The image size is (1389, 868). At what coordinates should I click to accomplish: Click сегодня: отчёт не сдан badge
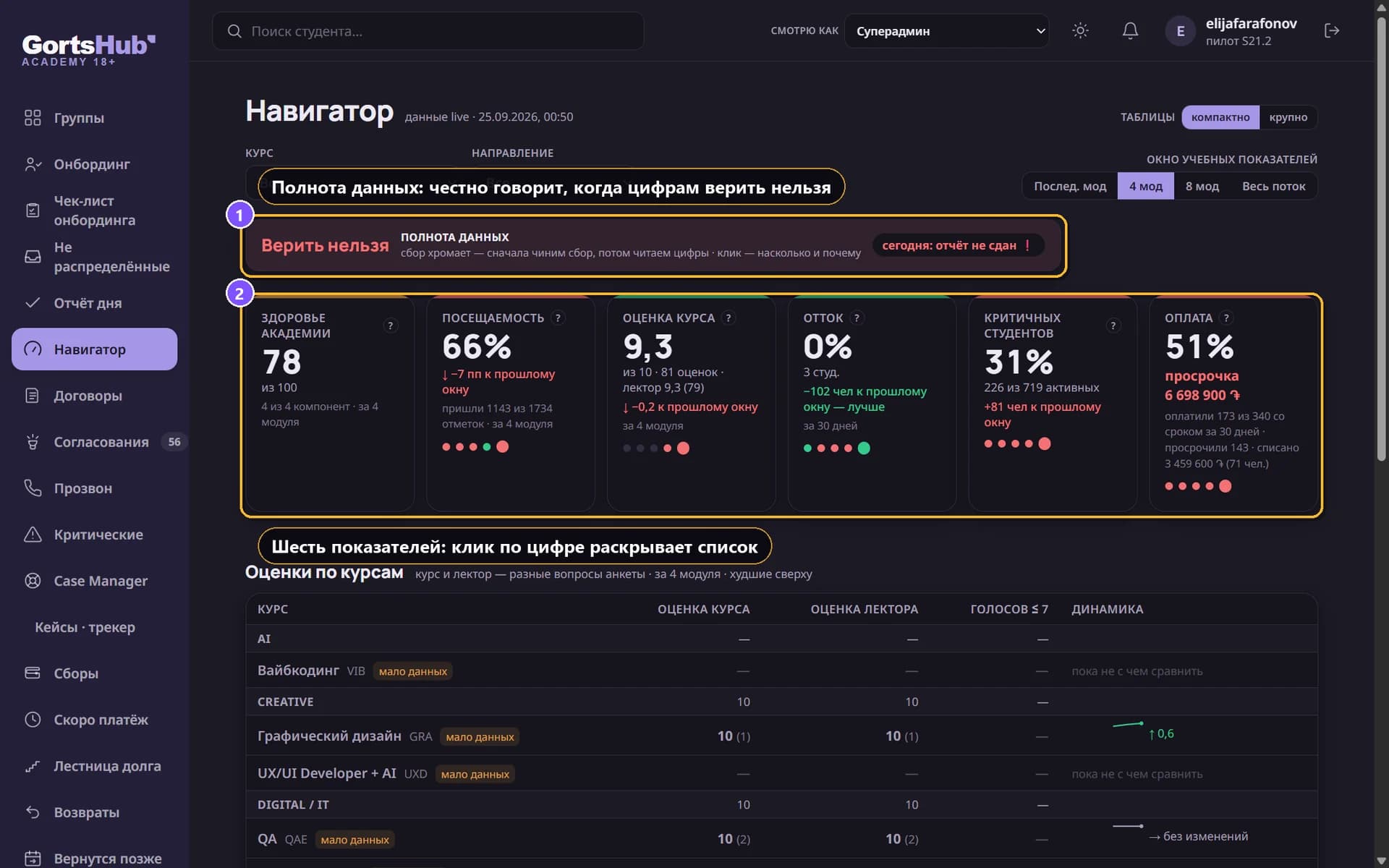pos(958,245)
